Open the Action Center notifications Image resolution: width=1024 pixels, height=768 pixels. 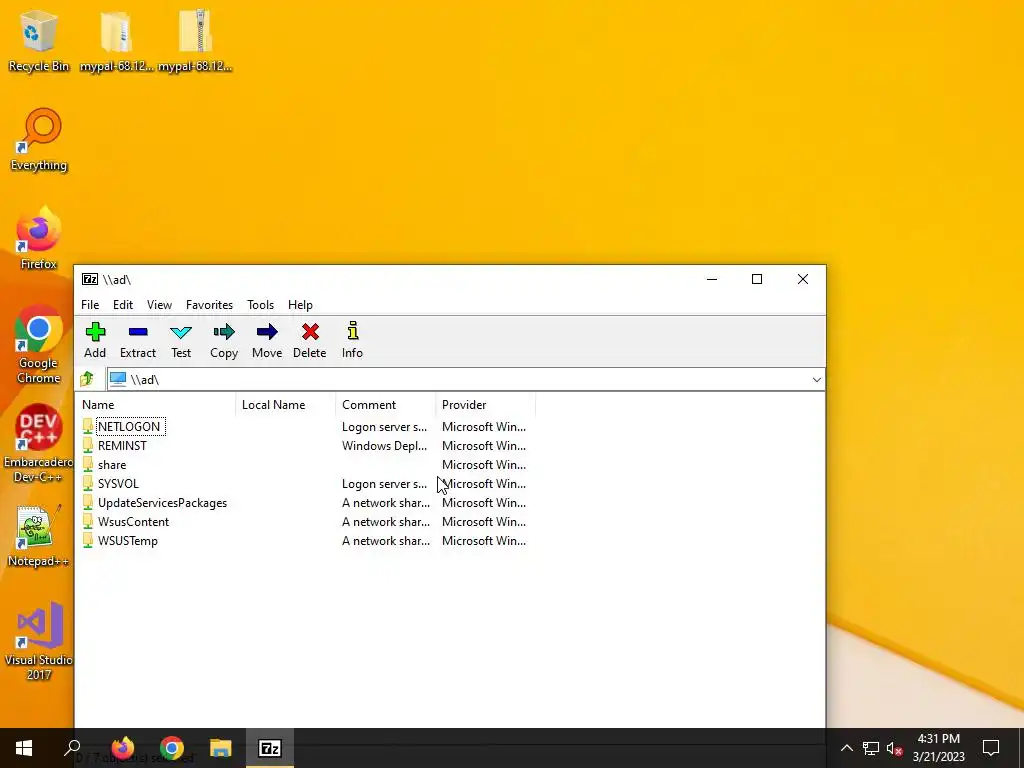coord(991,748)
